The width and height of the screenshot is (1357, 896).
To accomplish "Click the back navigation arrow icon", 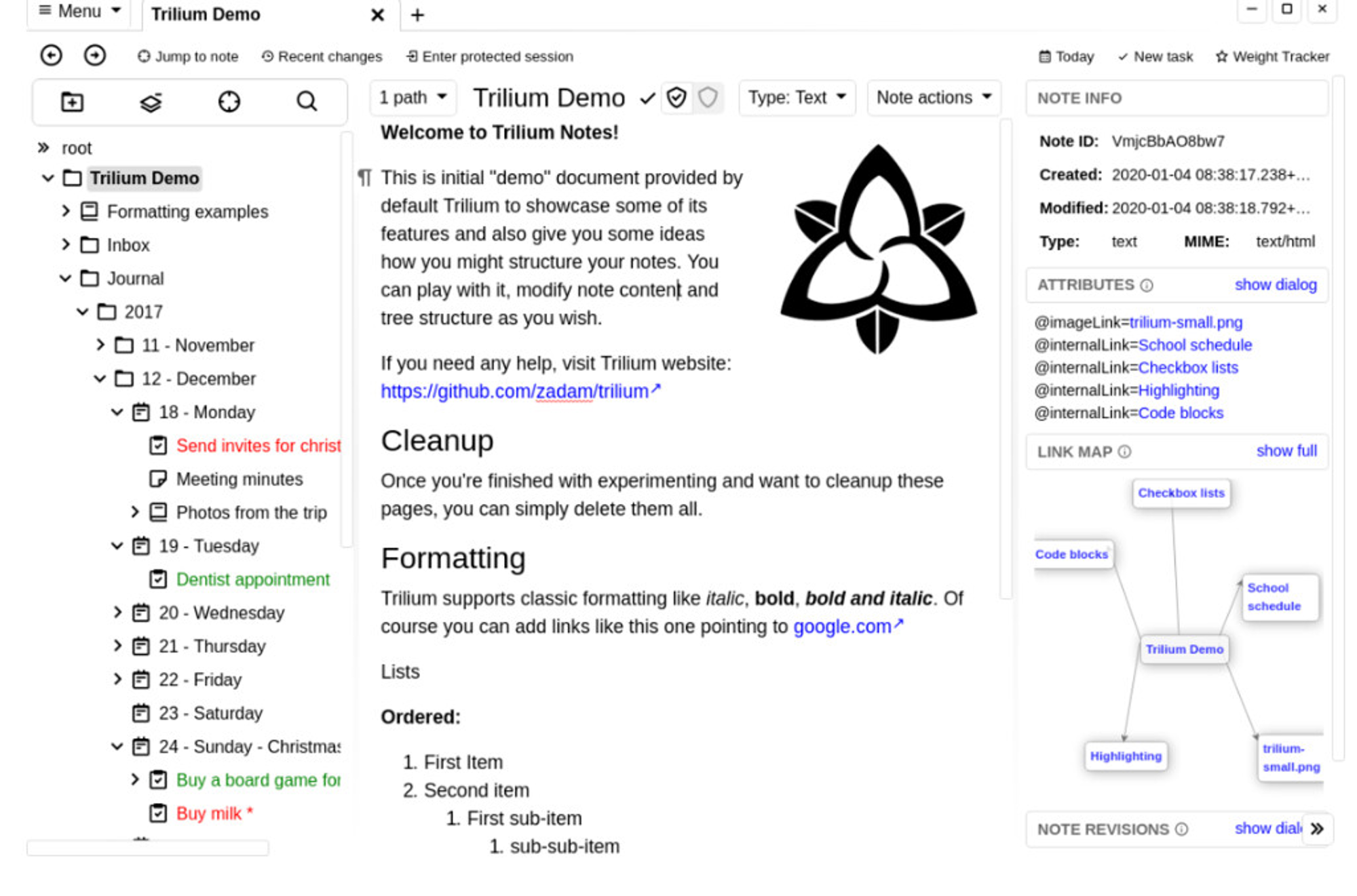I will pos(51,56).
